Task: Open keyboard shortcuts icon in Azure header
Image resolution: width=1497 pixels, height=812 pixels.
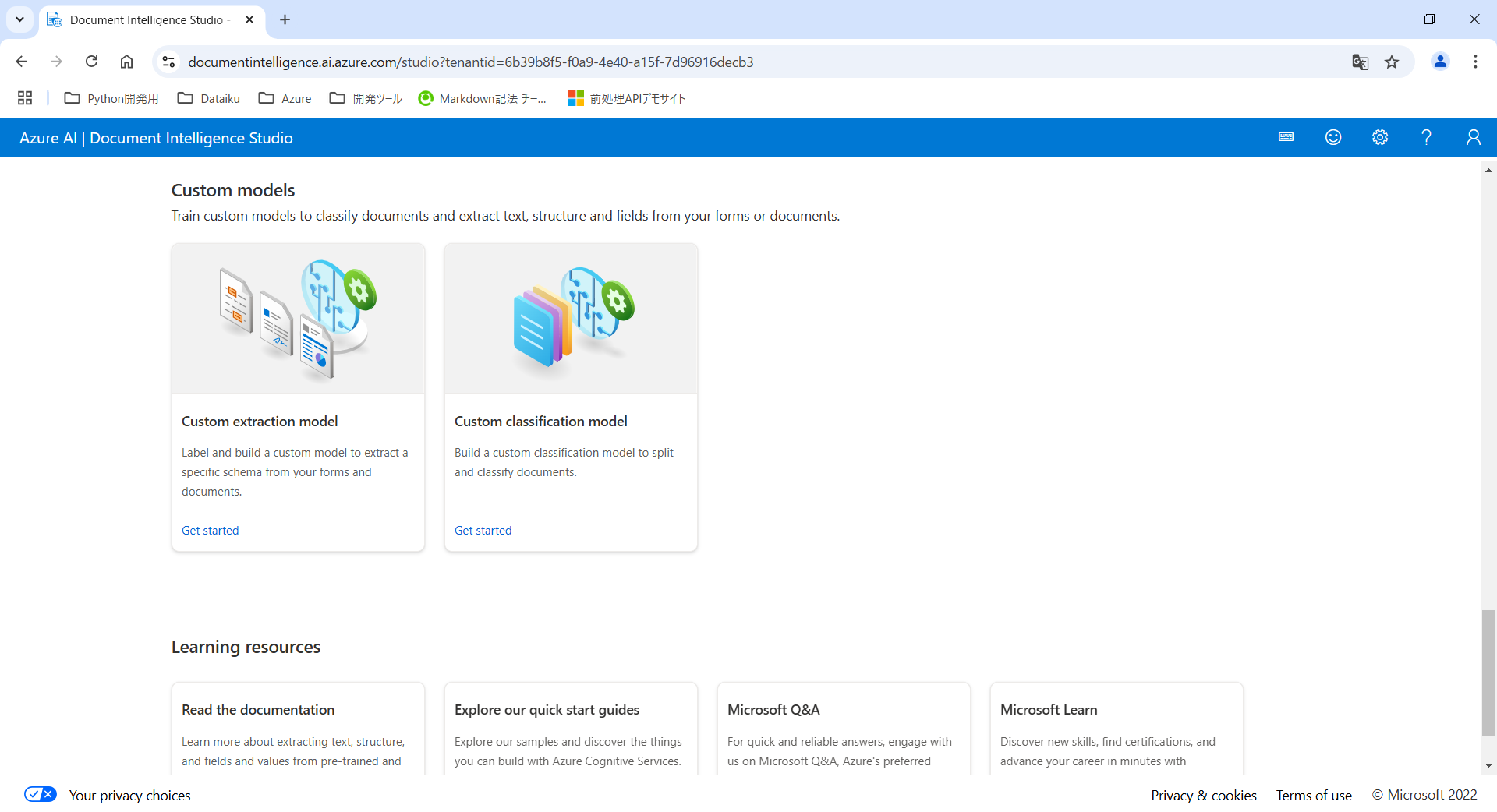Action: [1286, 137]
